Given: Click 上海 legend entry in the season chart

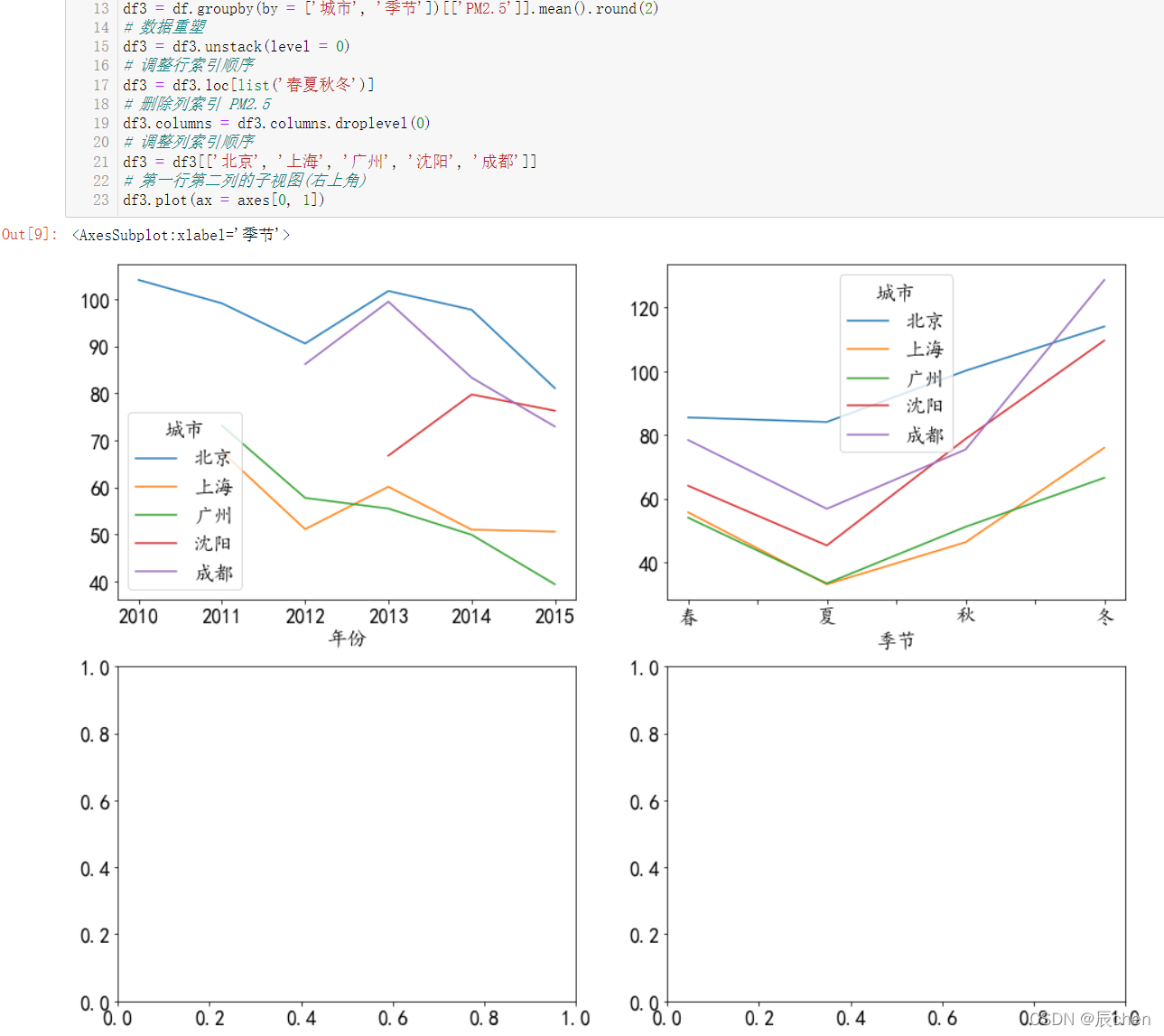Looking at the screenshot, I should (x=895, y=349).
